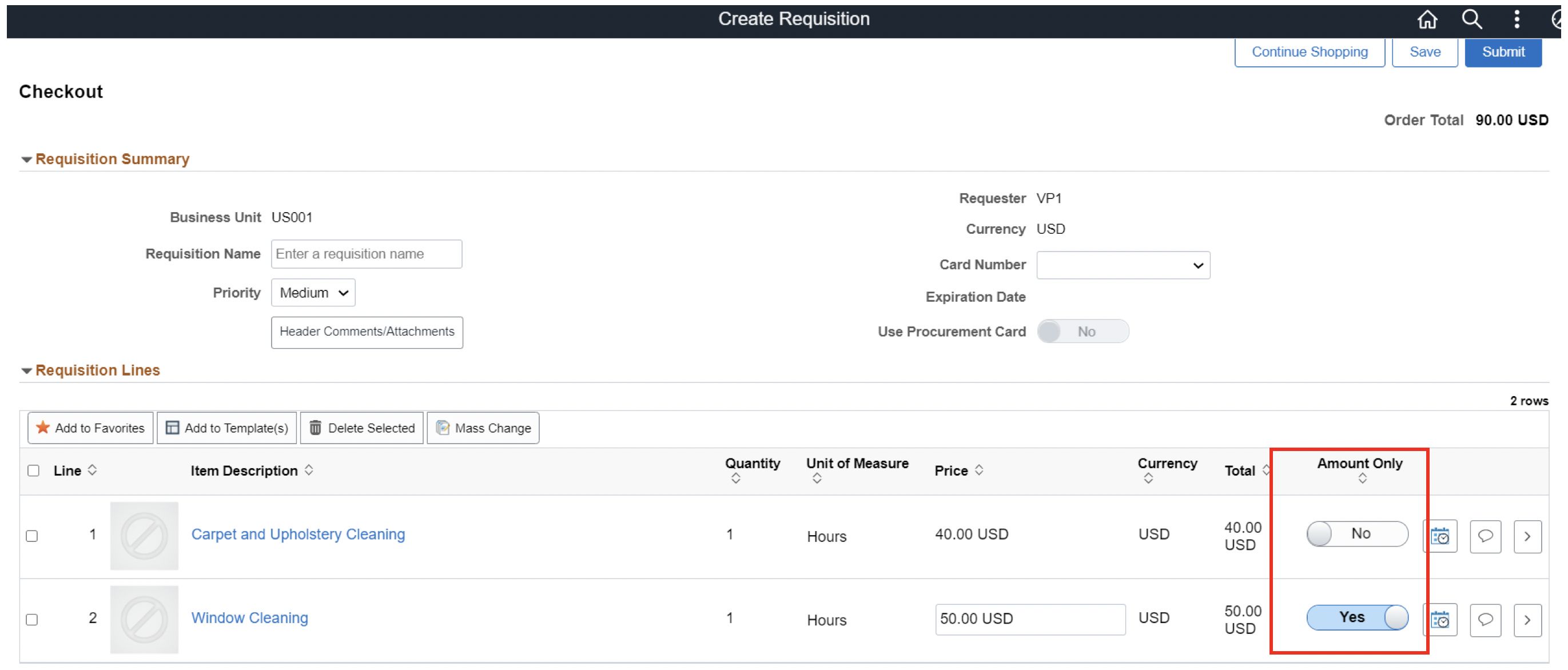Open the Priority dropdown set to Medium

[313, 293]
